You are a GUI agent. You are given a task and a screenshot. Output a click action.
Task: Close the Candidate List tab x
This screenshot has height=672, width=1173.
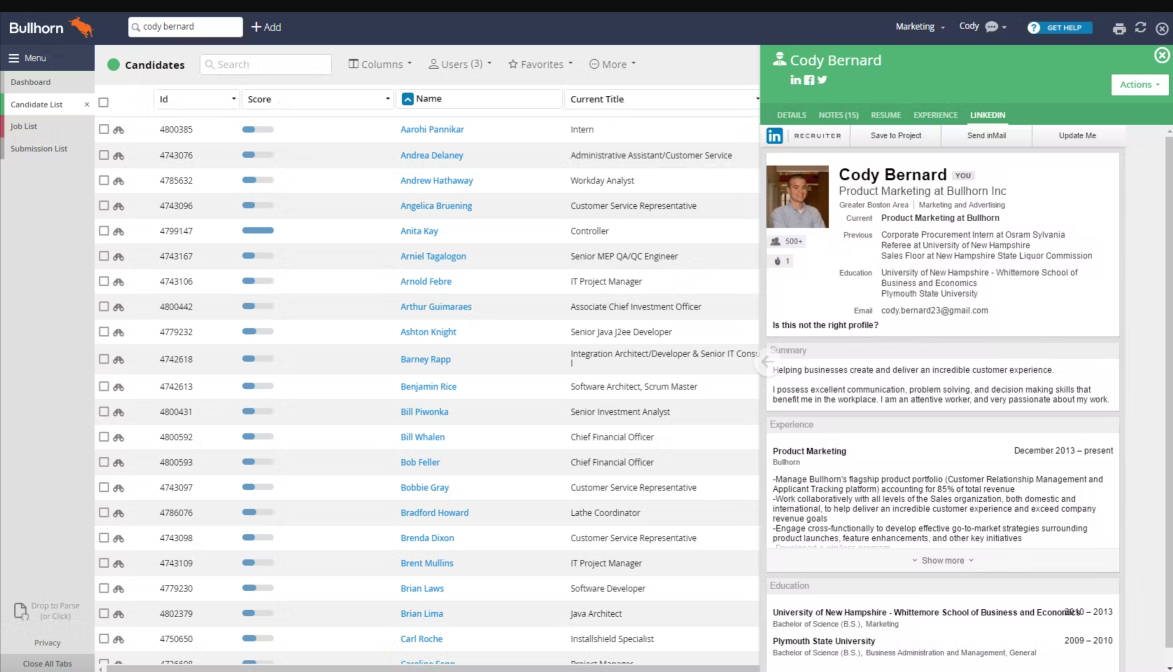[x=87, y=105]
